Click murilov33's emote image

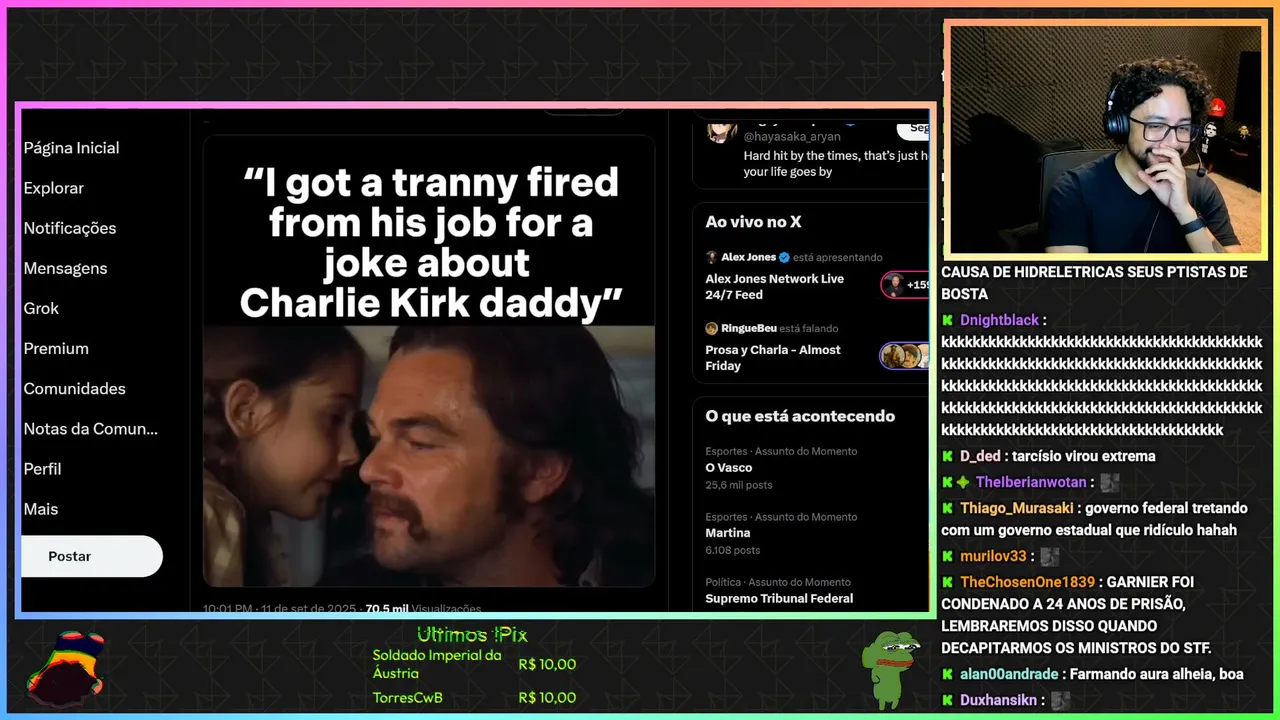coord(1049,556)
